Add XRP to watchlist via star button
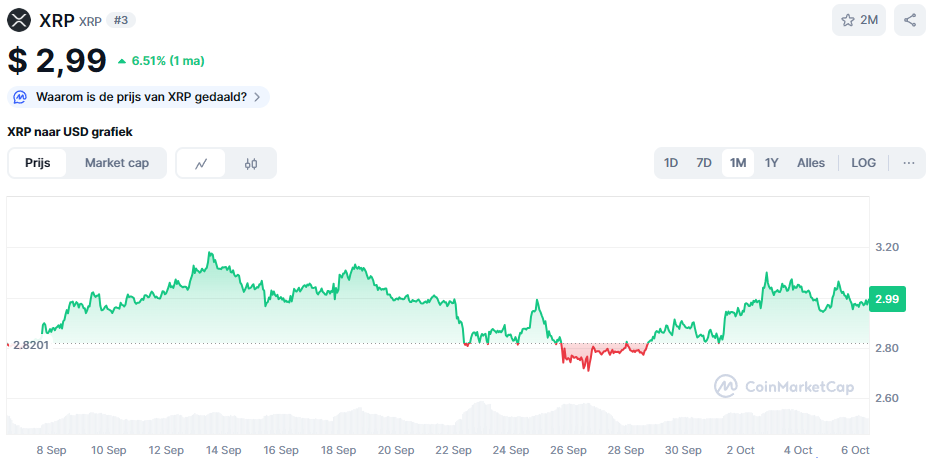This screenshot has height=458, width=928. 859,20
